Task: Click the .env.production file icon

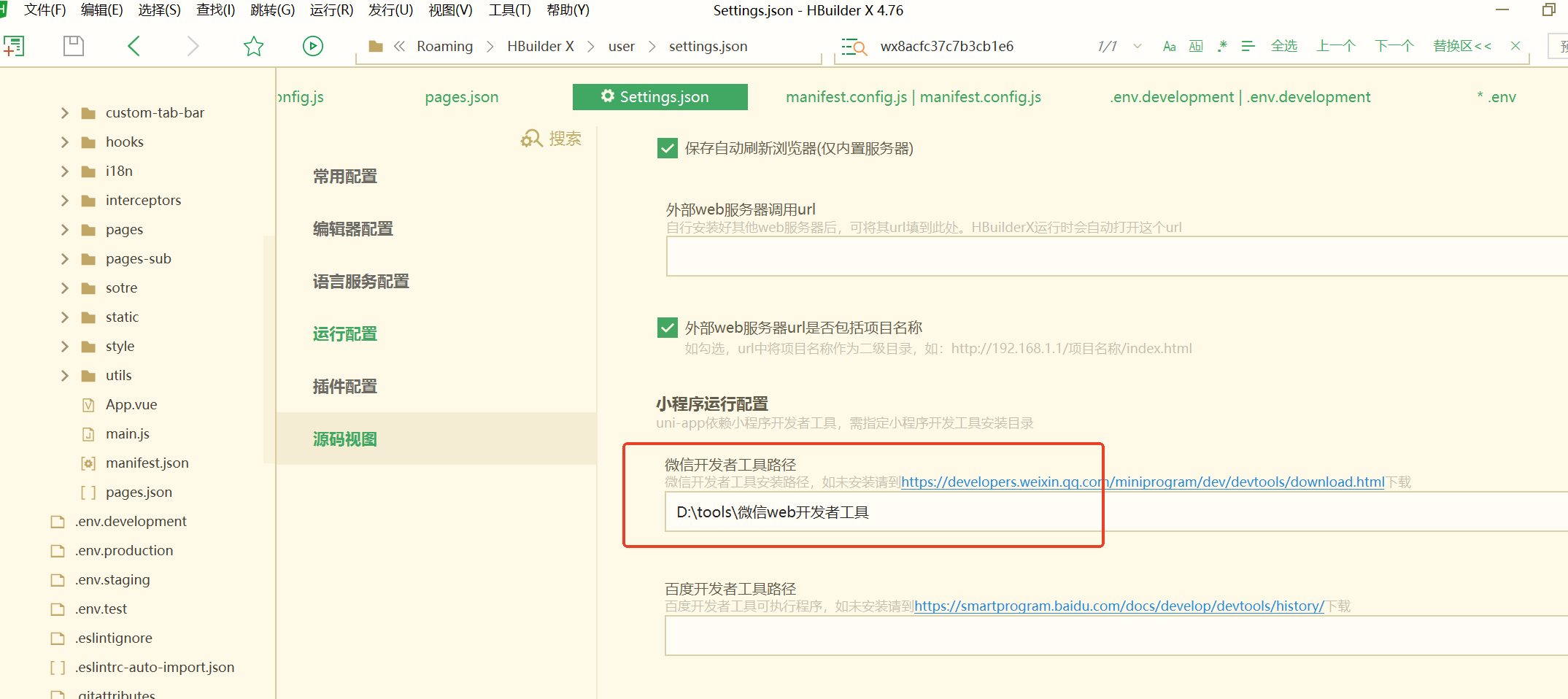Action: [58, 551]
